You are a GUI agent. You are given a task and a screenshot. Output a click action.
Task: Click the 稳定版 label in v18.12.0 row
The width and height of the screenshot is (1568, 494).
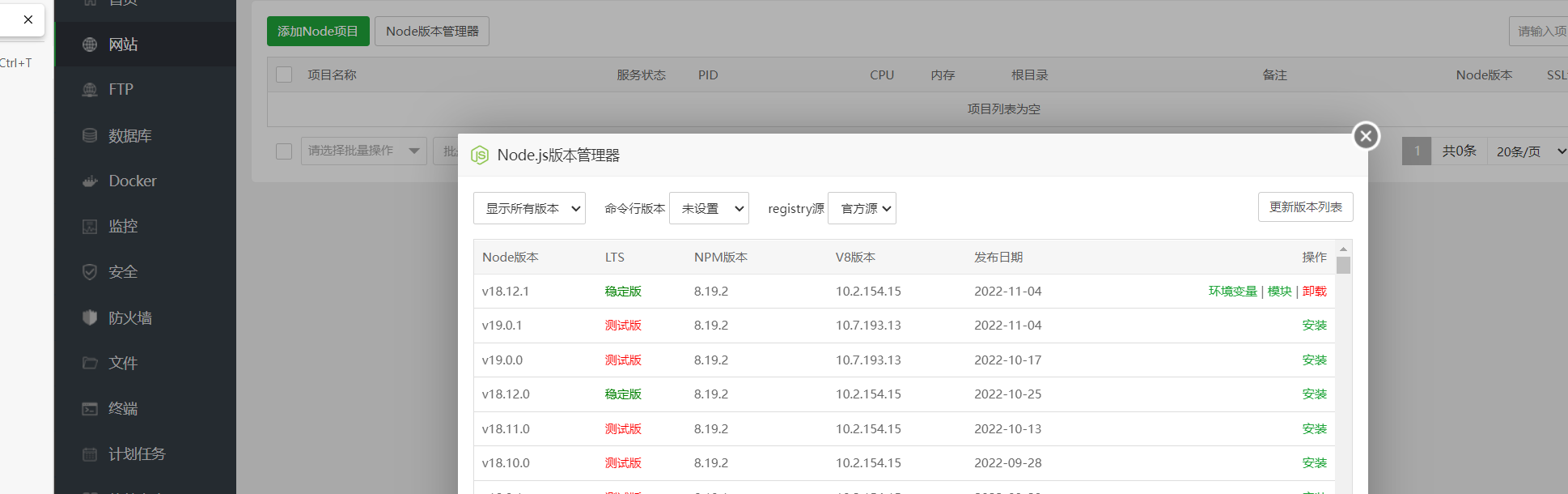623,394
